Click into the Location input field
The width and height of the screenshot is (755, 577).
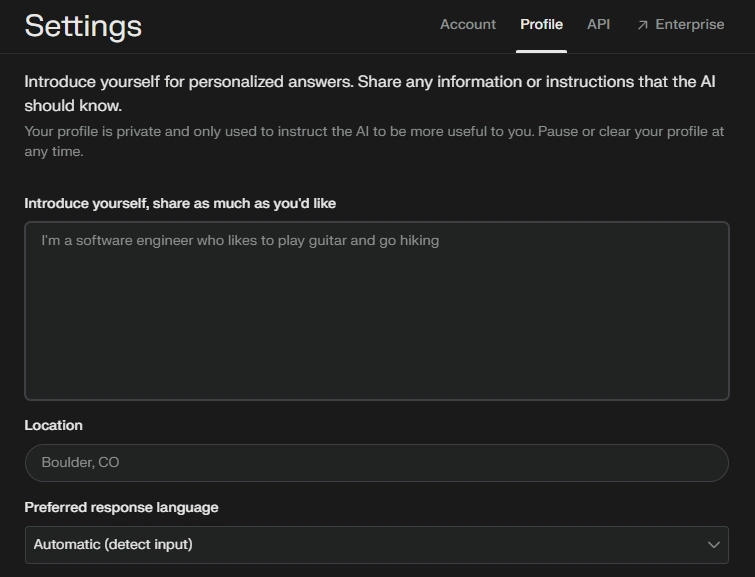[377, 463]
